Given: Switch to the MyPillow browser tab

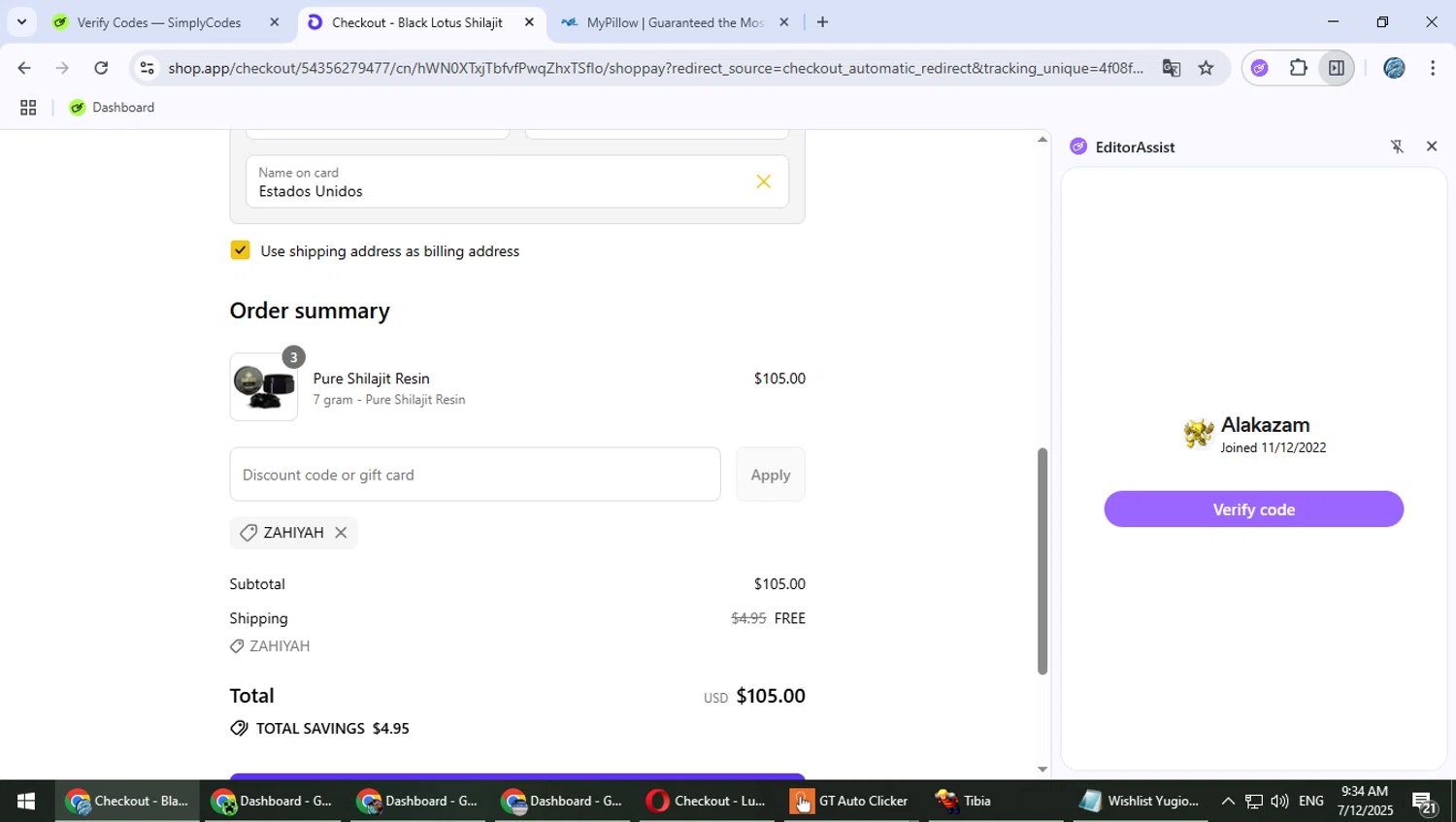Looking at the screenshot, I should [675, 22].
